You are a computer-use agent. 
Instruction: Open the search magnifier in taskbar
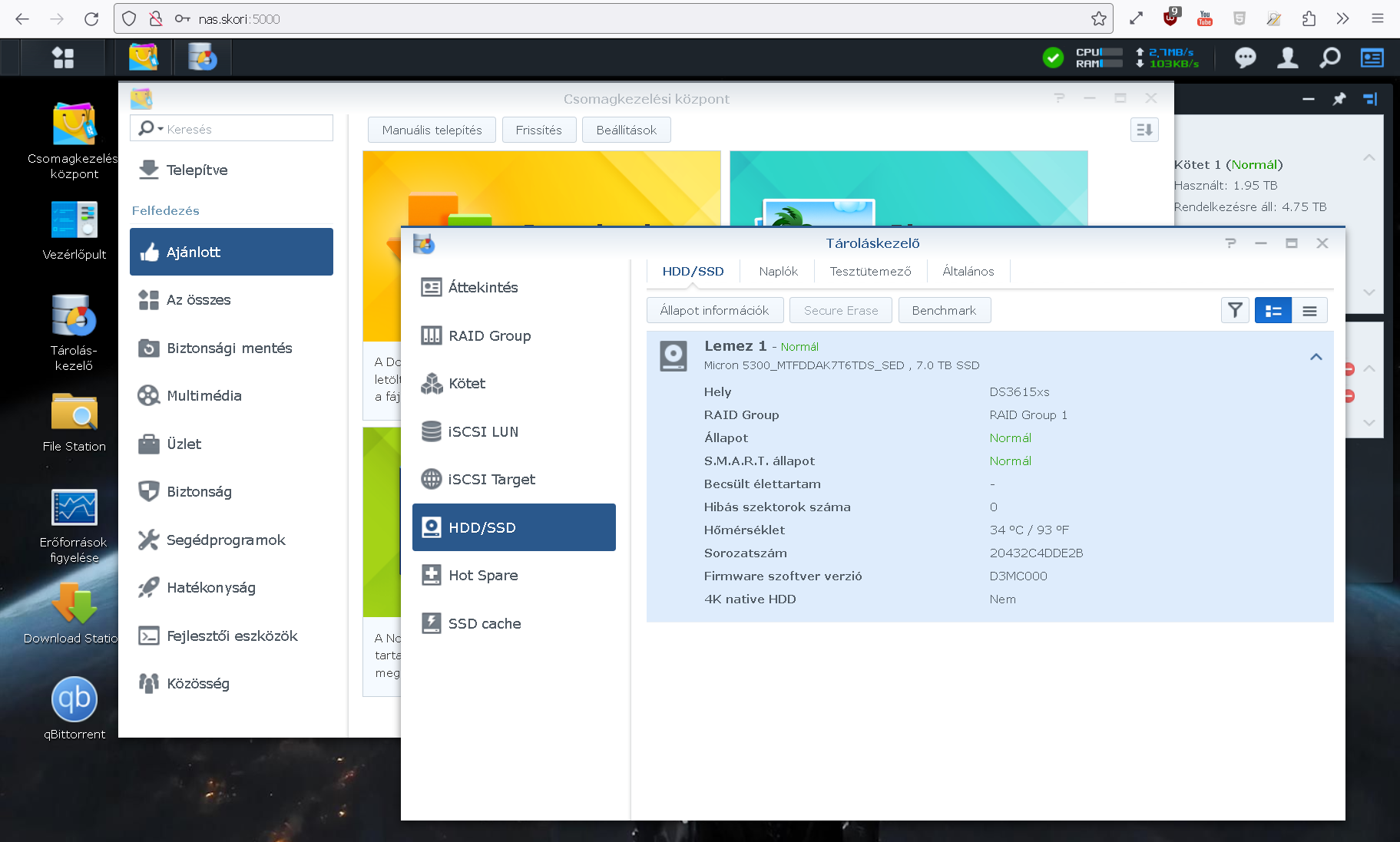point(1329,58)
